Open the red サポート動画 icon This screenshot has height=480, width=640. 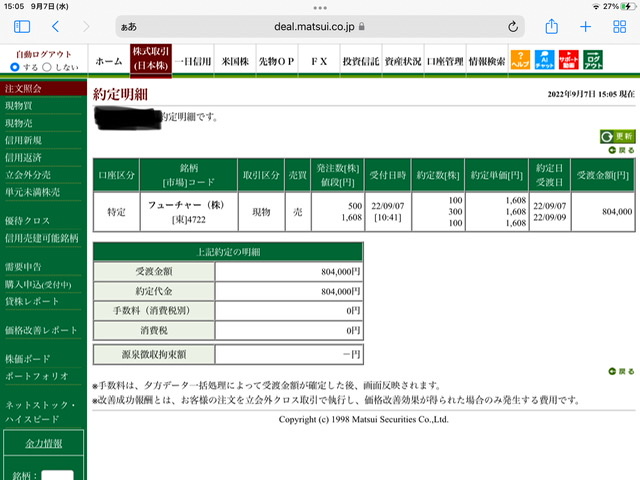(569, 60)
